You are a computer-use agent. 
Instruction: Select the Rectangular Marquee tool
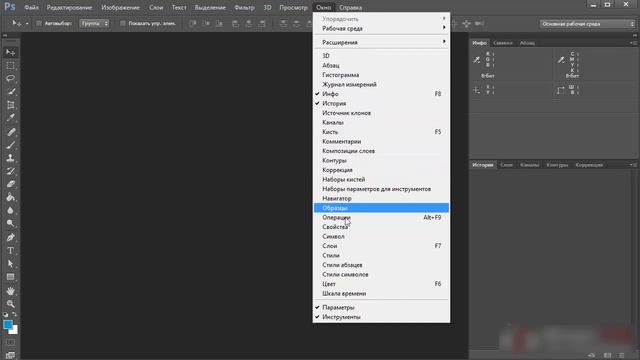11,65
